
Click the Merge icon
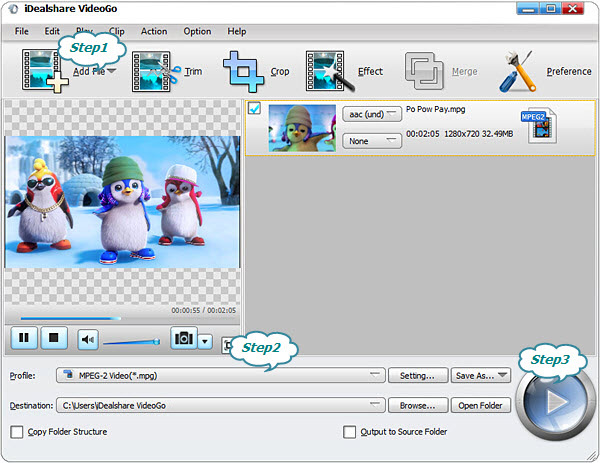424,71
